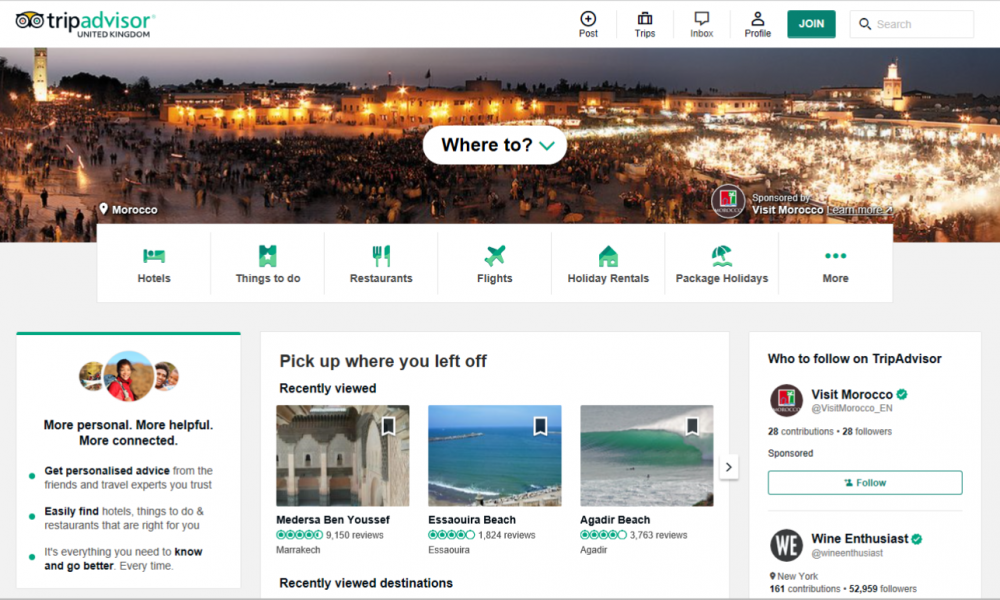Click the Marrakech location text
Viewport: 1000px width, 600px height.
pos(298,550)
